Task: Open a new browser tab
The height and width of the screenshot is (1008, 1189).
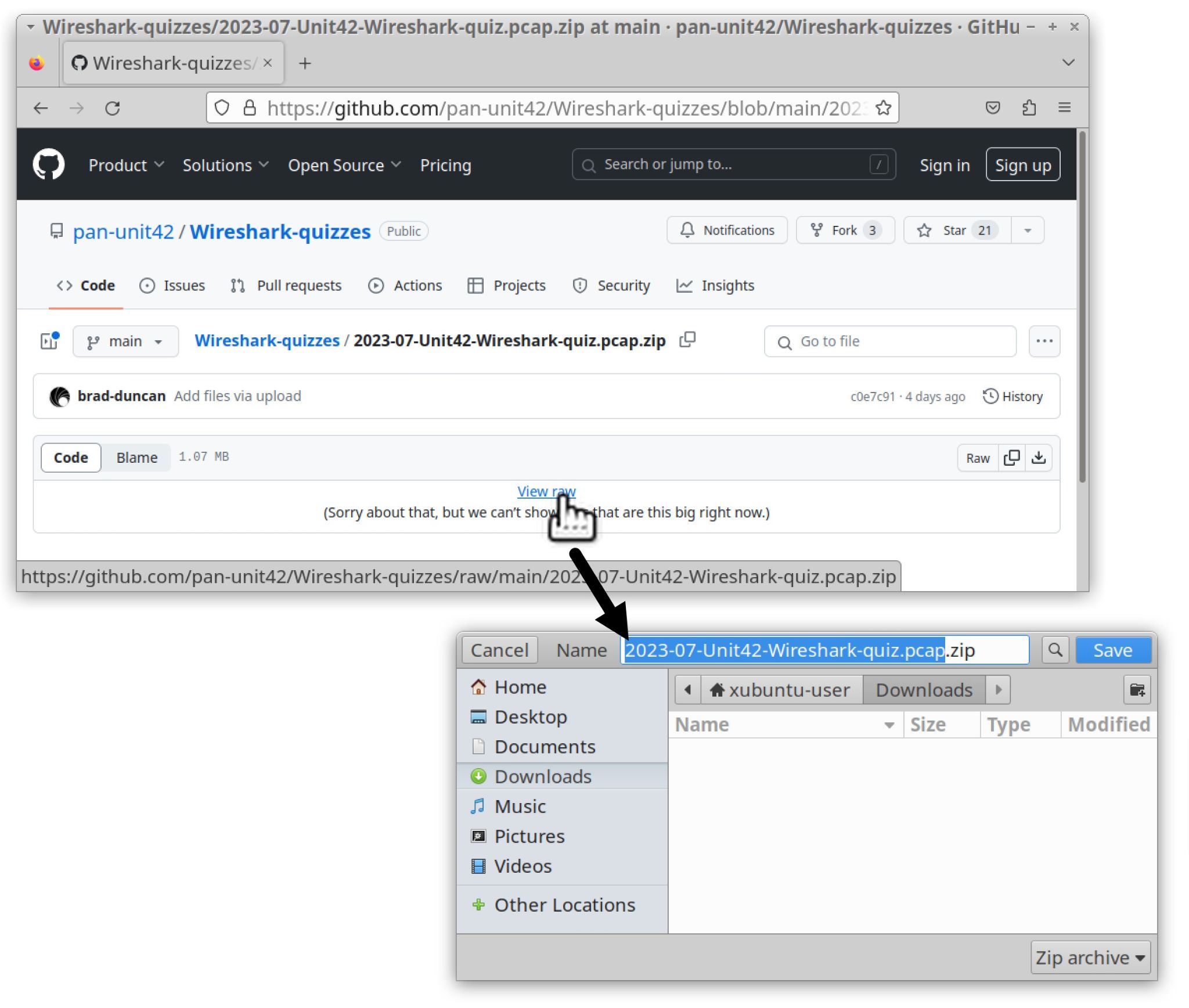Action: pos(305,63)
